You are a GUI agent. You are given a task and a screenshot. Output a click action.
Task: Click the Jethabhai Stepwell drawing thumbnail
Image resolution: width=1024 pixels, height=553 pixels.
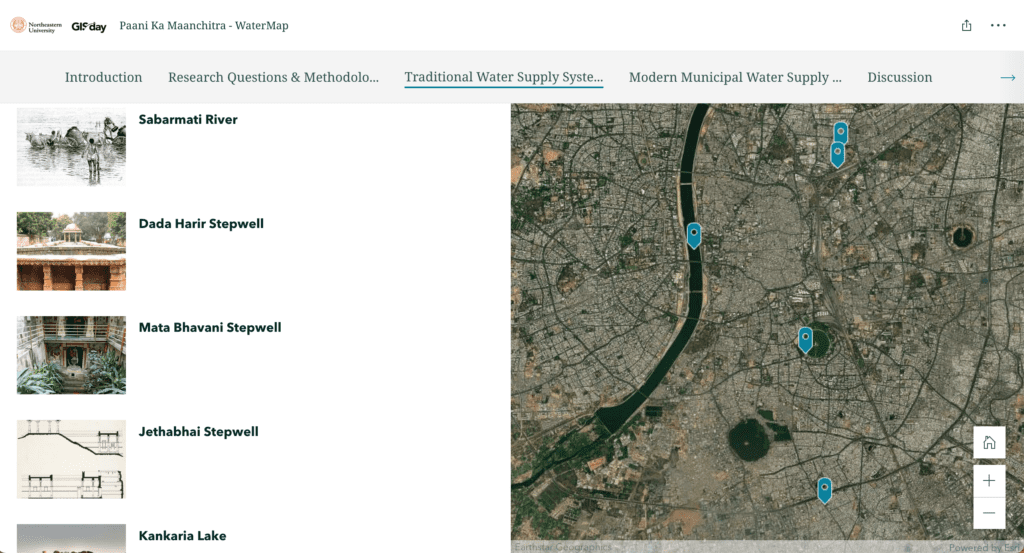click(71, 459)
